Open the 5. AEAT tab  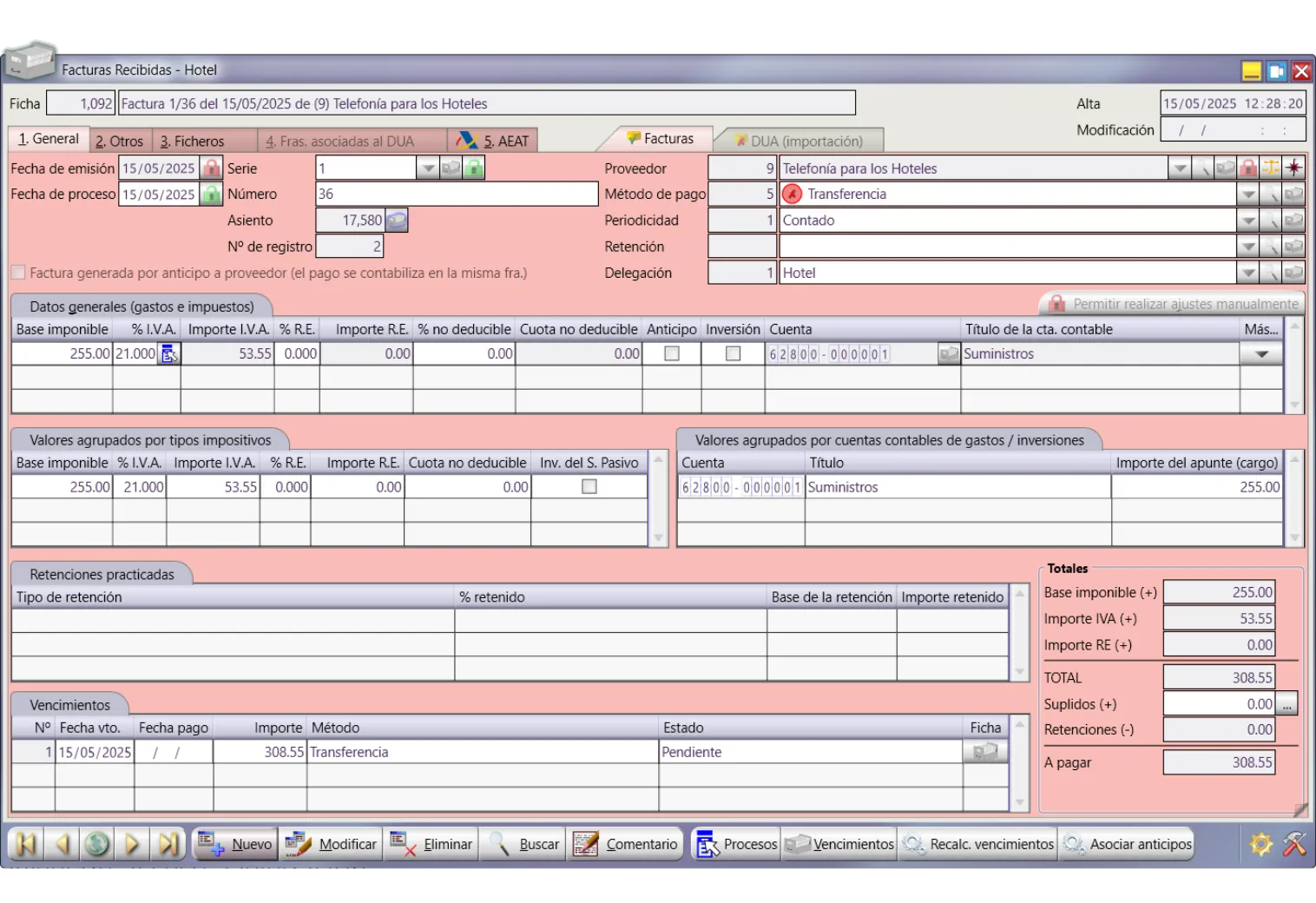pyautogui.click(x=493, y=141)
